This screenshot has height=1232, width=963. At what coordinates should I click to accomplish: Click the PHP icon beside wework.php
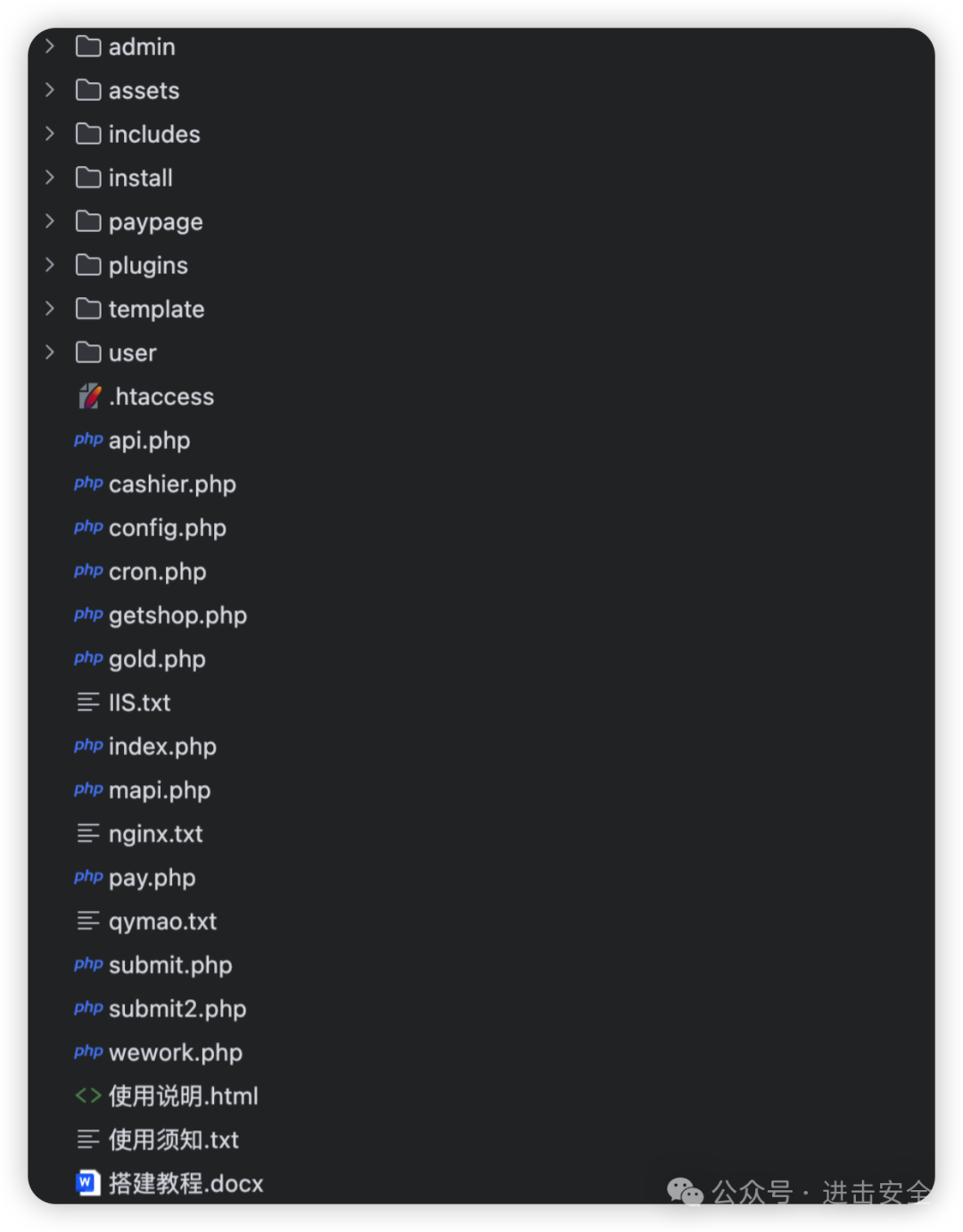tap(88, 1052)
